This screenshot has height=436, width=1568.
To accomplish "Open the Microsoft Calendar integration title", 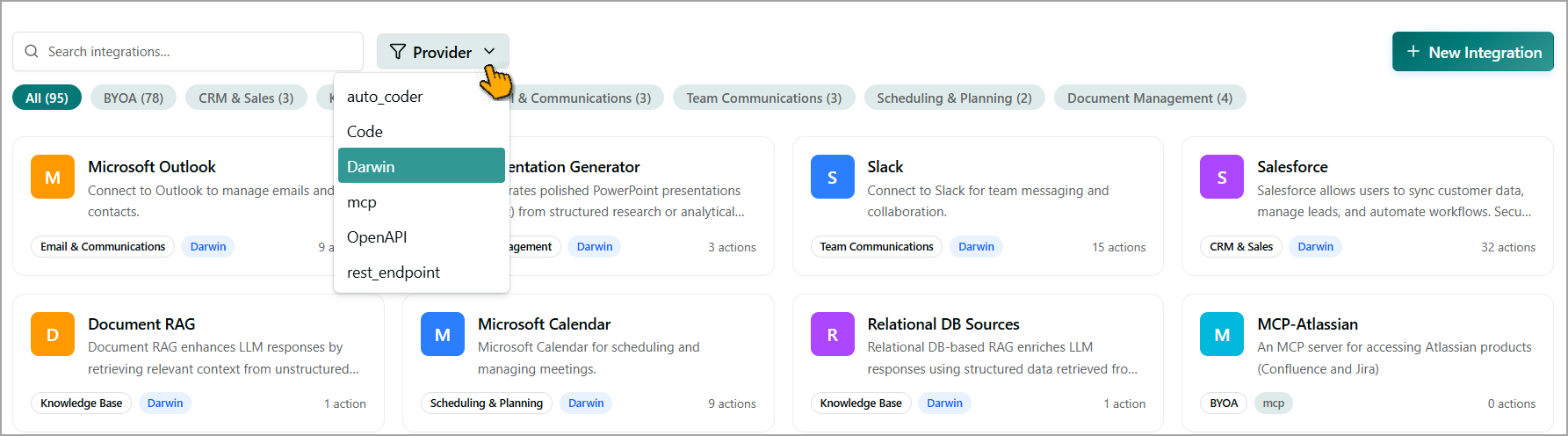I will [544, 324].
